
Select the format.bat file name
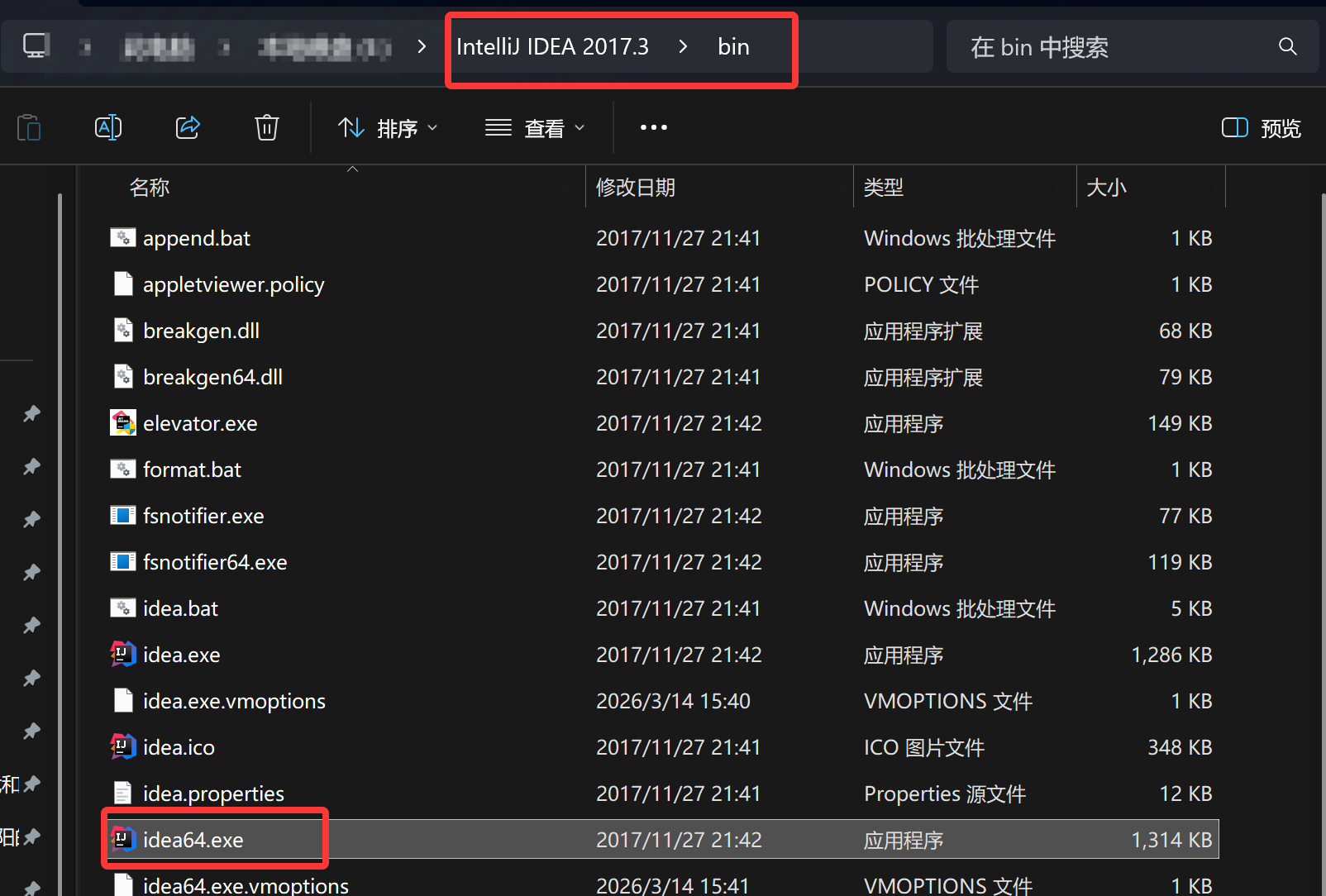193,469
